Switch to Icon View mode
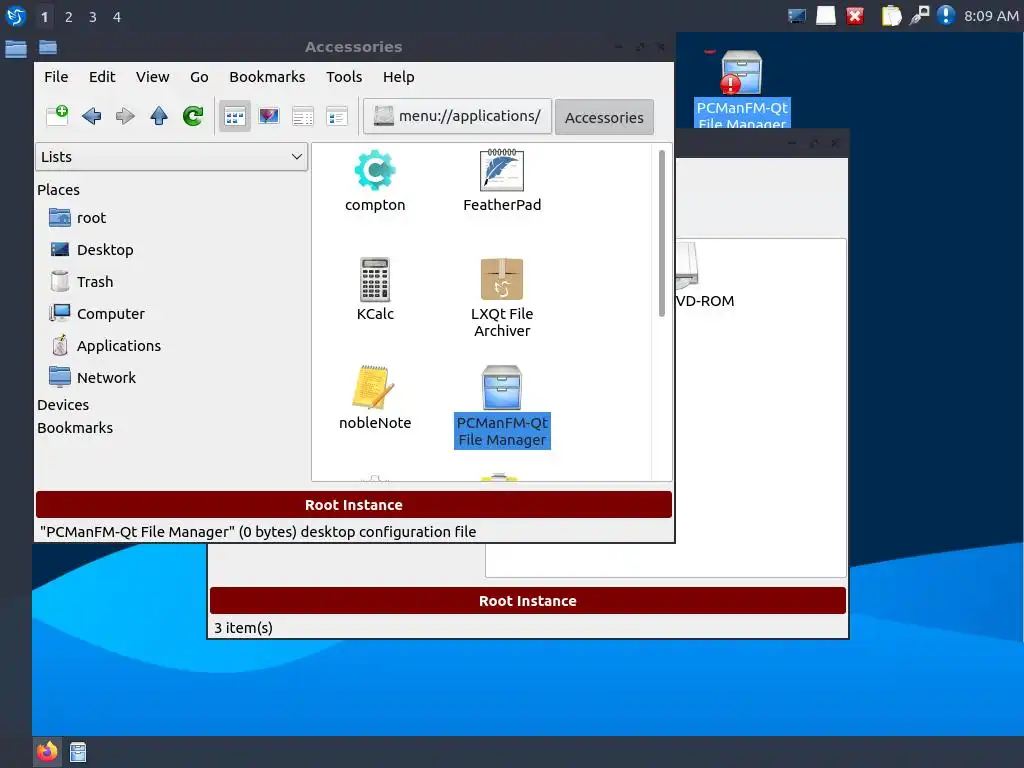 pos(235,117)
